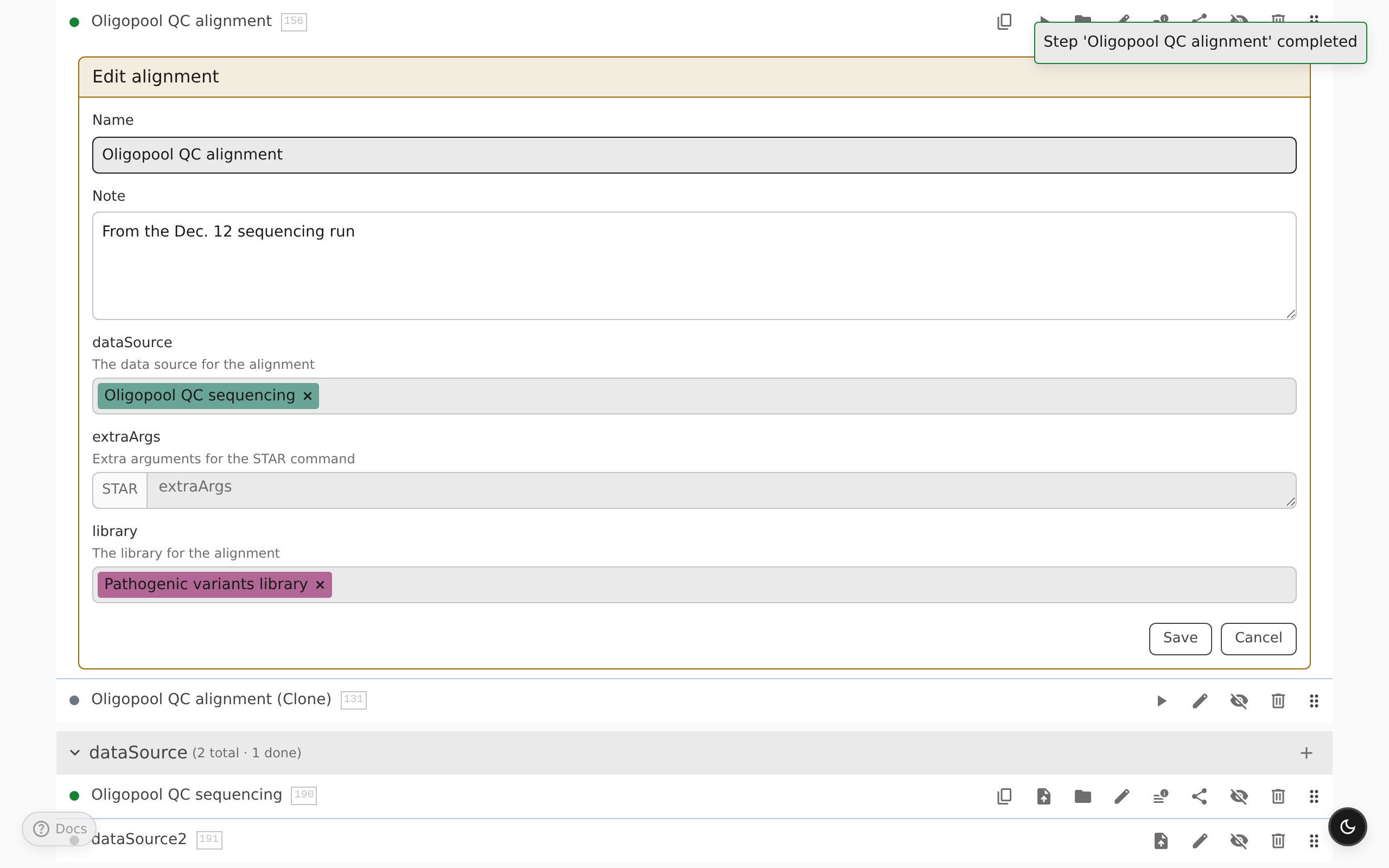The height and width of the screenshot is (868, 1389).
Task: Grab the drag handle of Oligopool QC sequencing
Action: click(1314, 796)
